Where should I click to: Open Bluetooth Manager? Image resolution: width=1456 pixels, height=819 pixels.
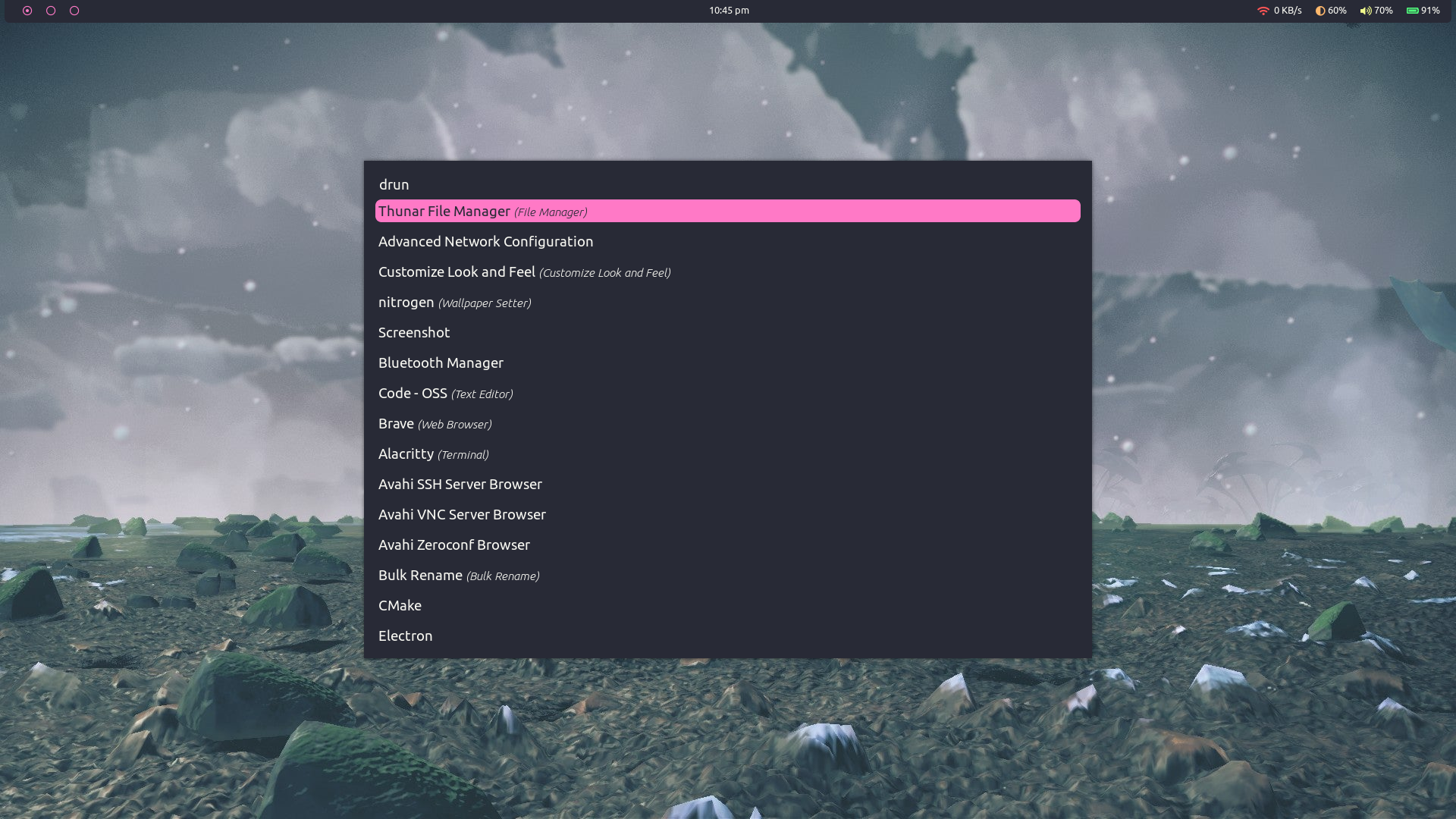(x=441, y=362)
